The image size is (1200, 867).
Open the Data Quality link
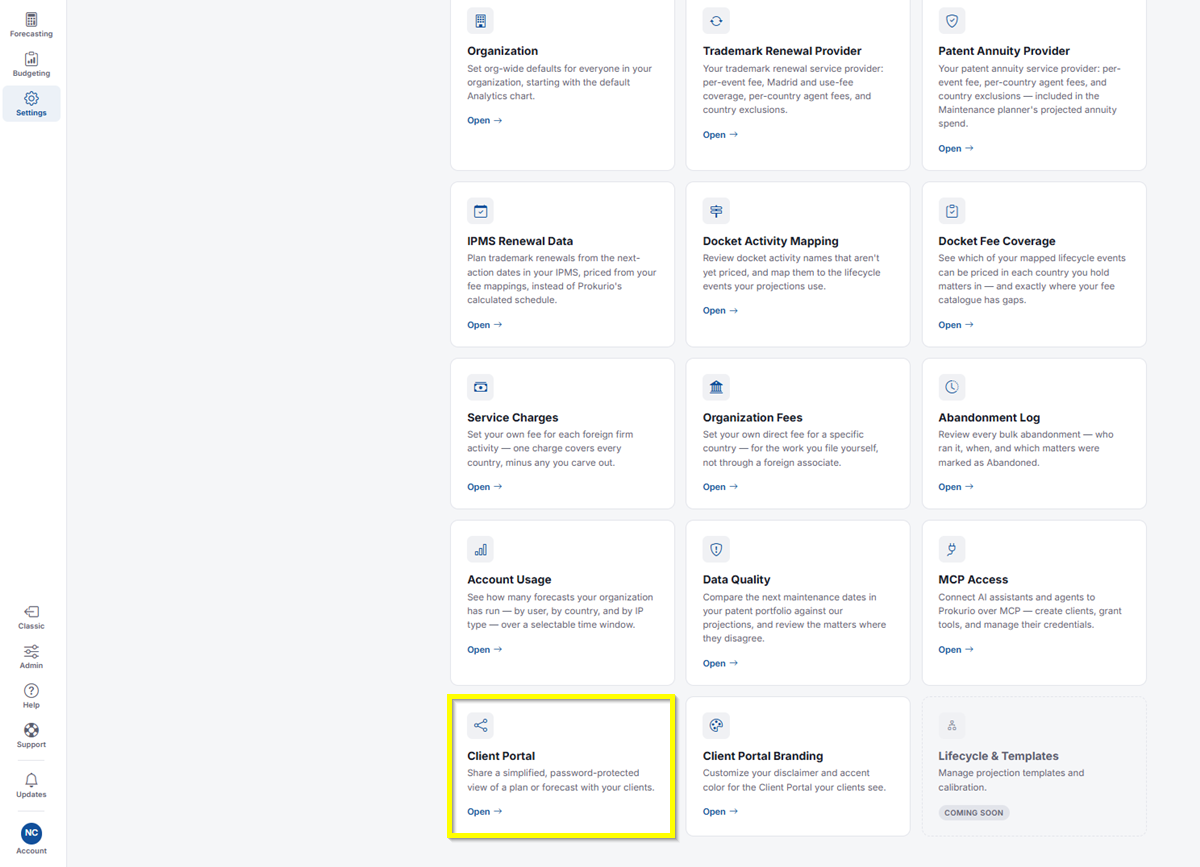pyautogui.click(x=720, y=663)
